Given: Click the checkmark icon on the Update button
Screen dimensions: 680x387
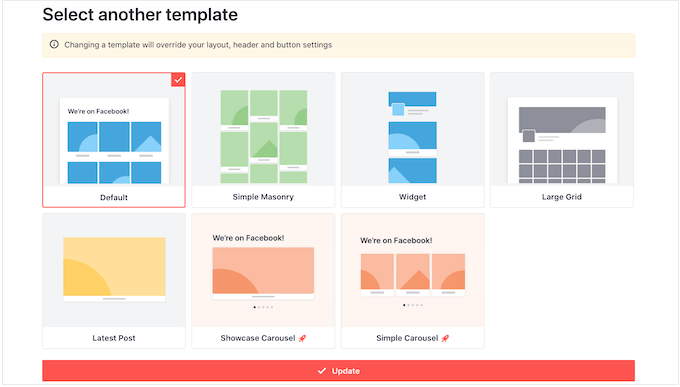Looking at the screenshot, I should click(x=321, y=371).
